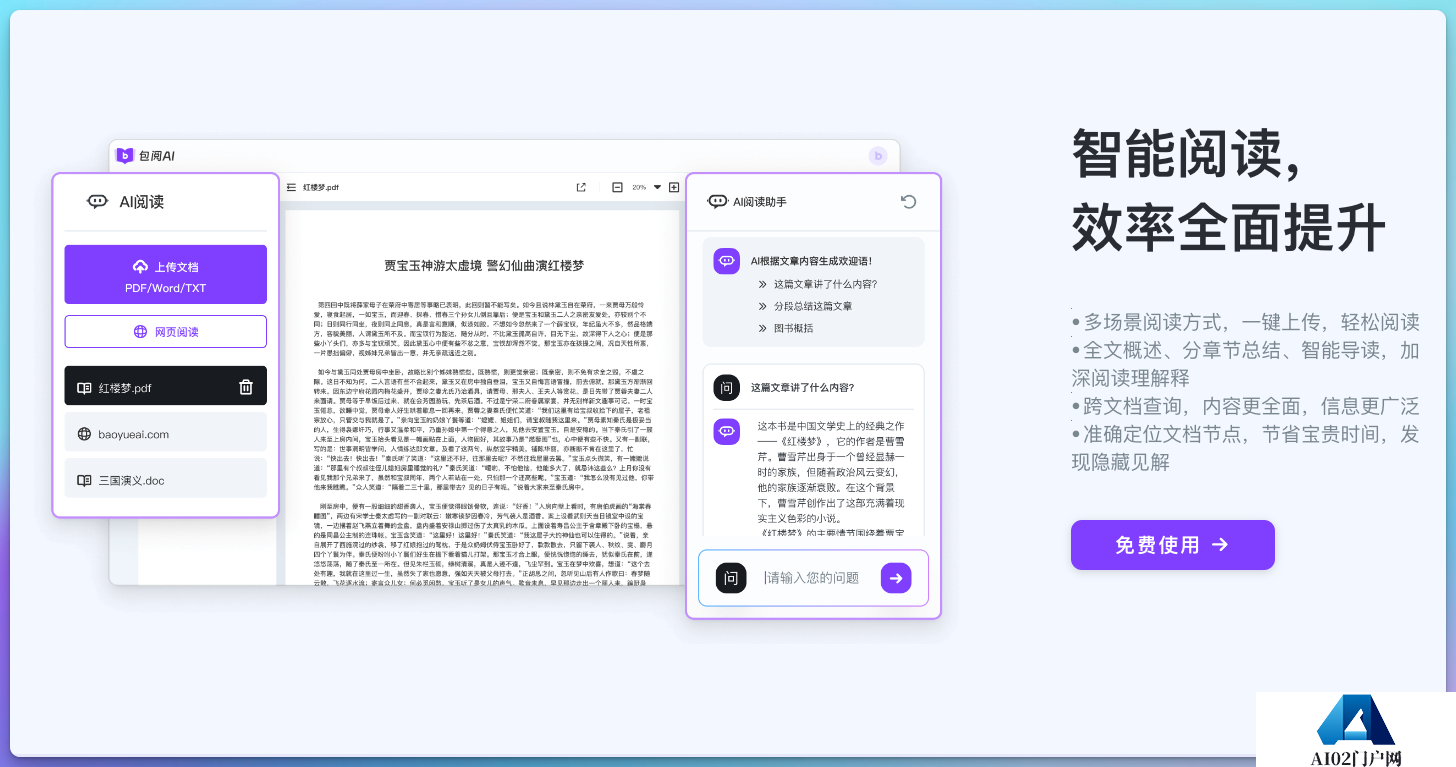The width and height of the screenshot is (1456, 767).
Task: Click the double chevron before 分段总结这篇文章
Action: tap(763, 306)
